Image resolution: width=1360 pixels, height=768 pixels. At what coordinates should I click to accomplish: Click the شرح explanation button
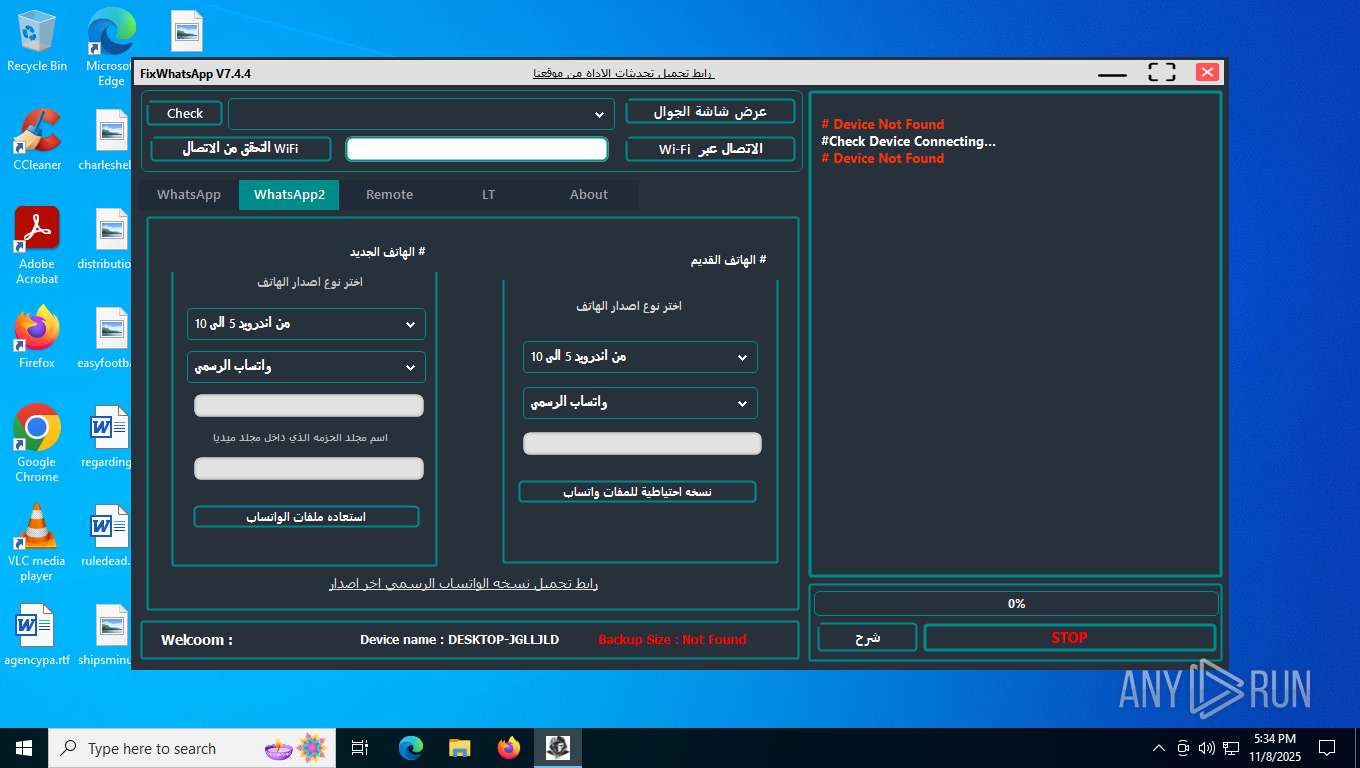click(867, 638)
